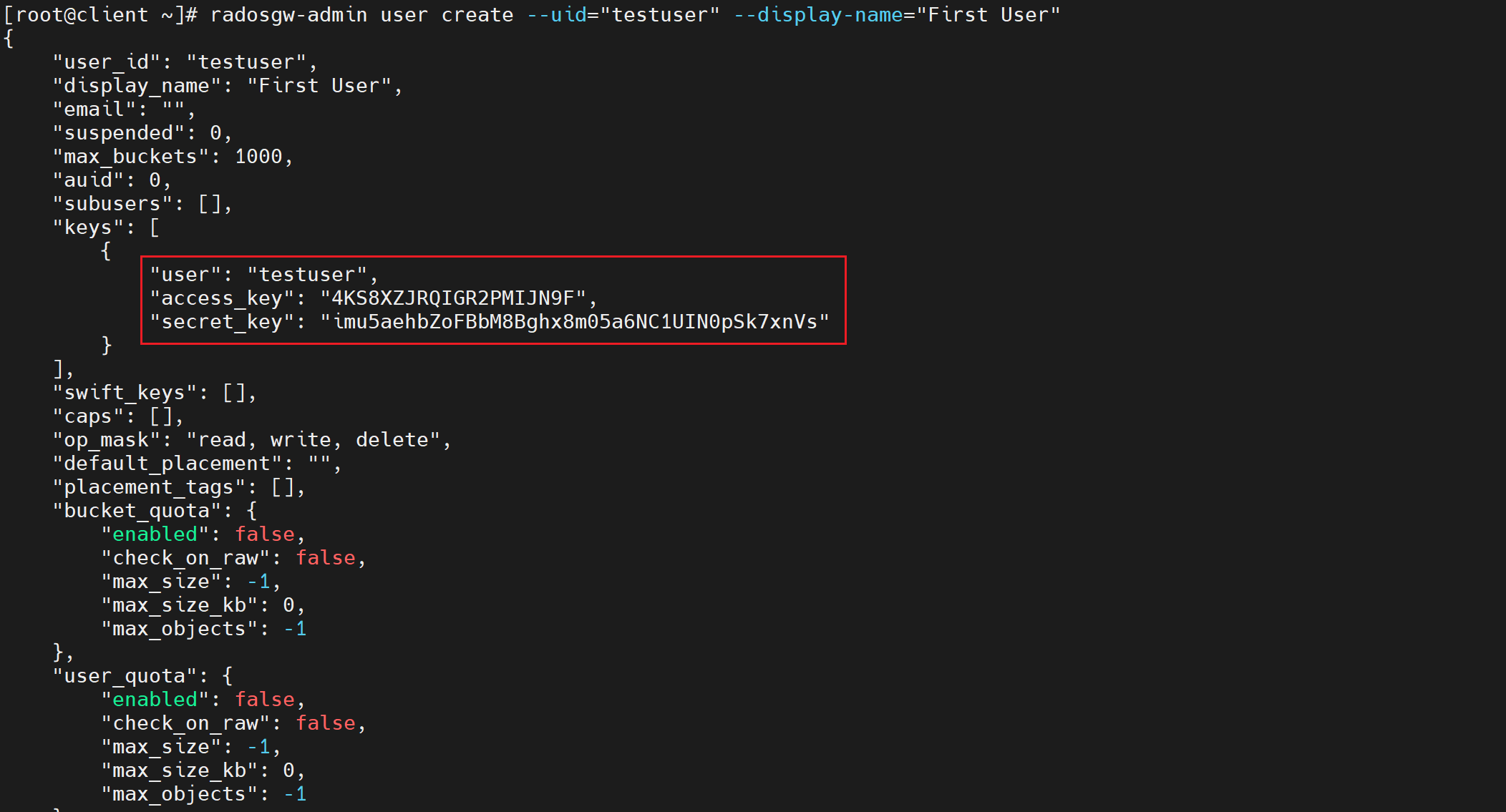Click the op_mask read, write, delete value
Image resolution: width=1506 pixels, height=812 pixels.
(318, 440)
